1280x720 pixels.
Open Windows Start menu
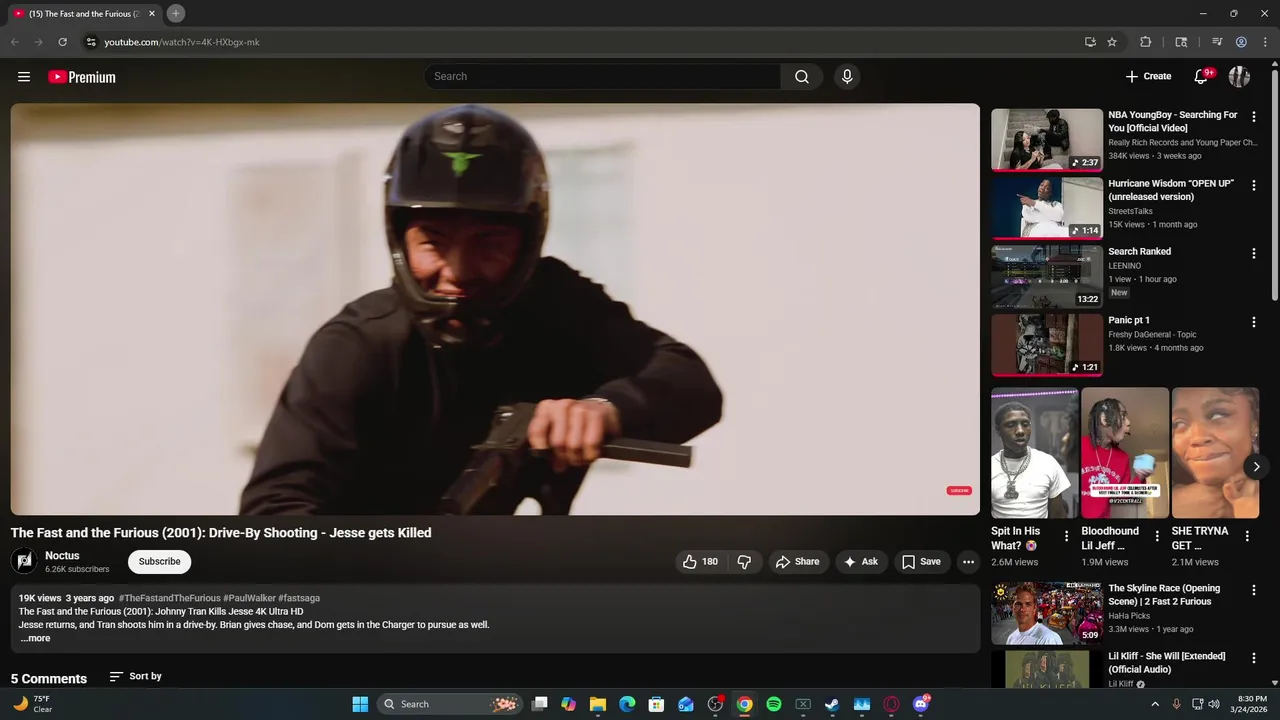[360, 704]
